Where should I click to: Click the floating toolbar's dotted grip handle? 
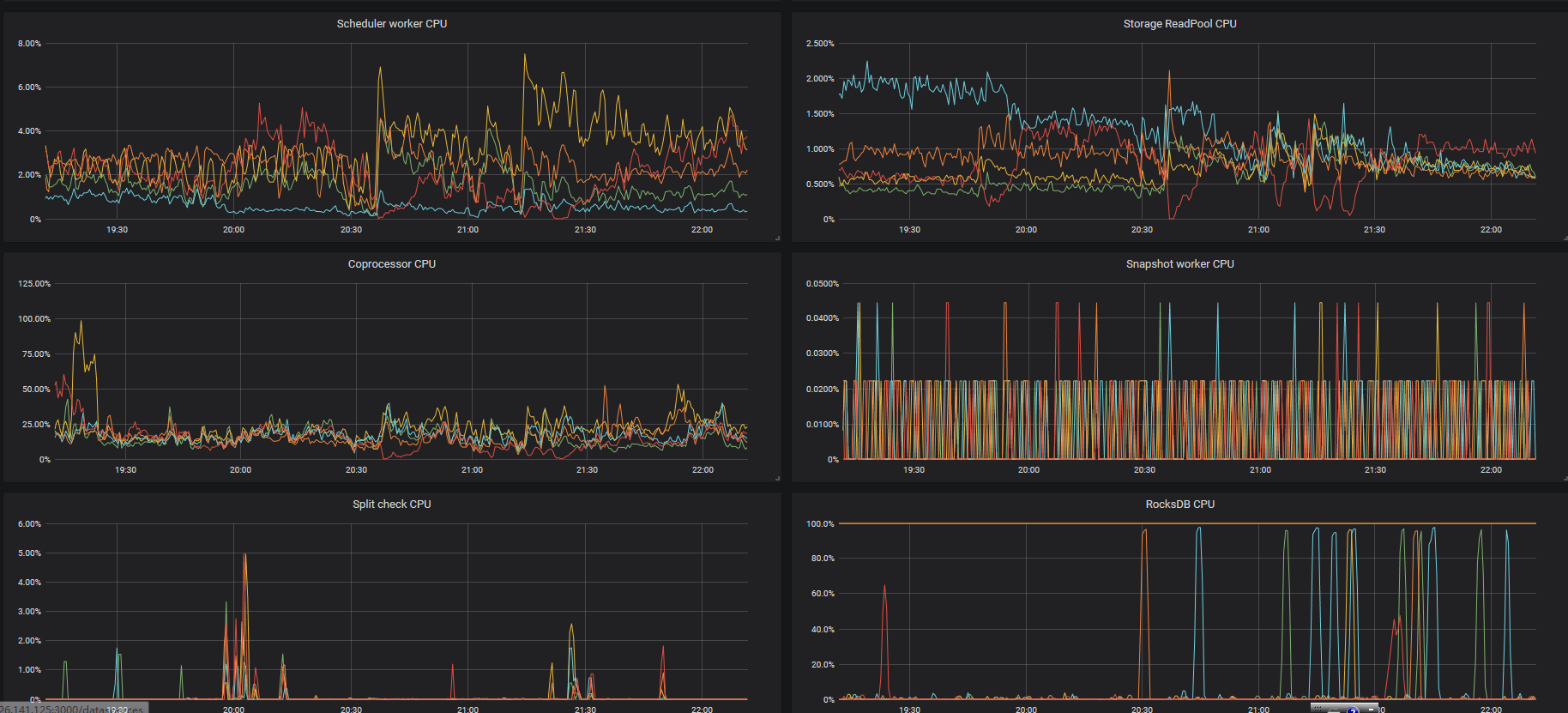[x=1319, y=708]
